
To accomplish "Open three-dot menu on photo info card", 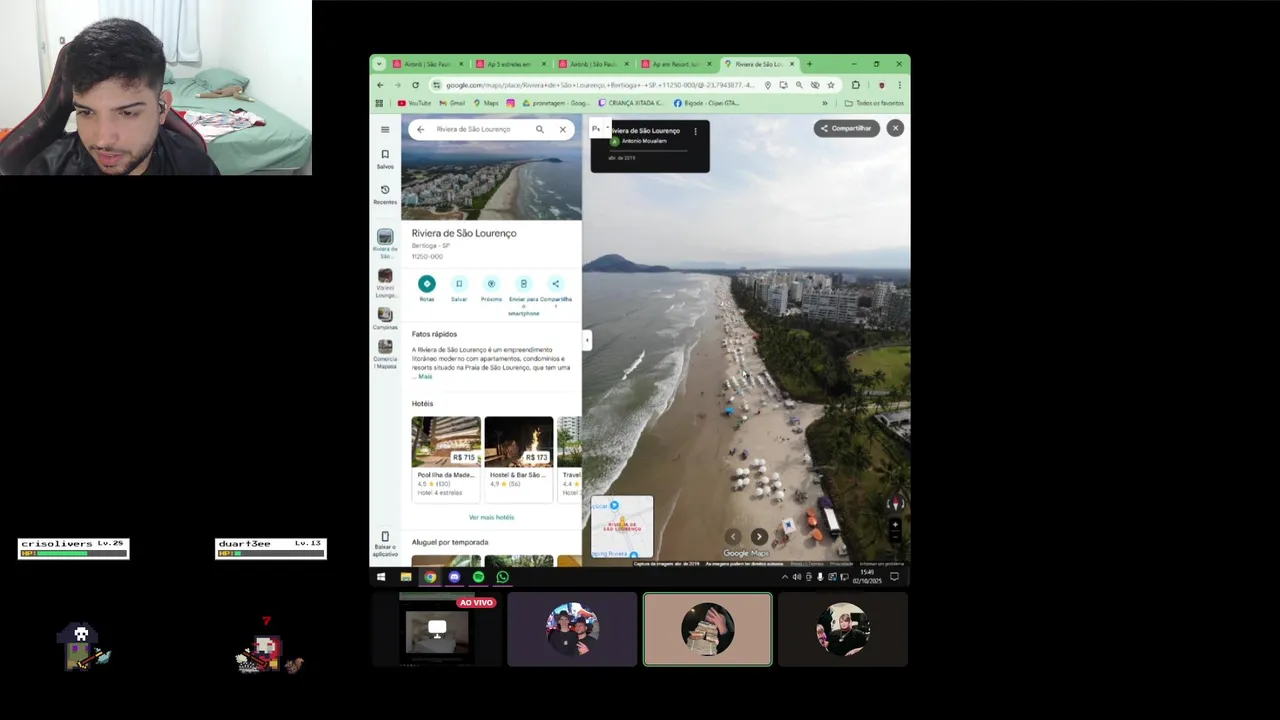I will [x=695, y=131].
